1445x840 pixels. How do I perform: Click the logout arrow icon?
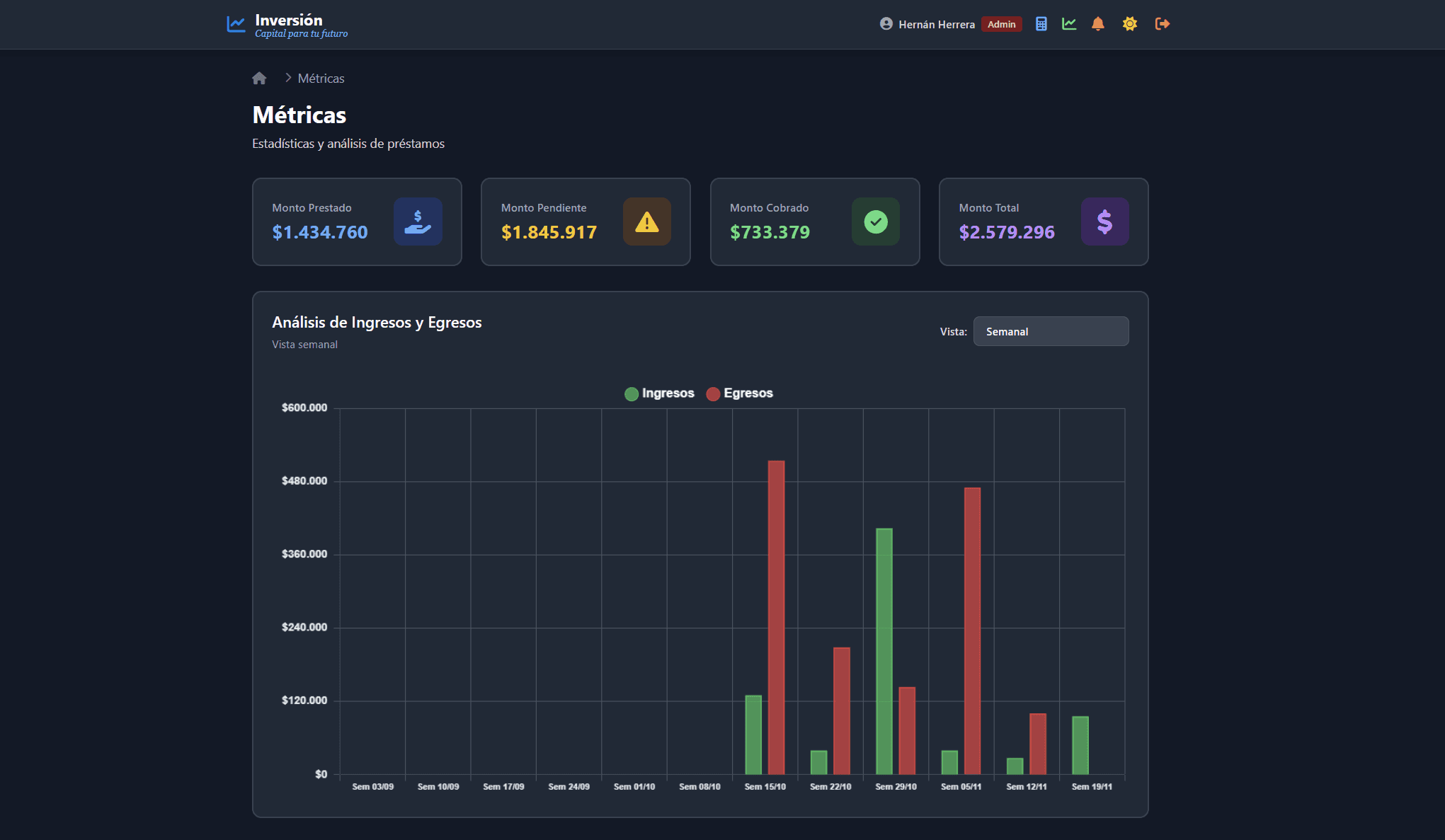click(1162, 24)
